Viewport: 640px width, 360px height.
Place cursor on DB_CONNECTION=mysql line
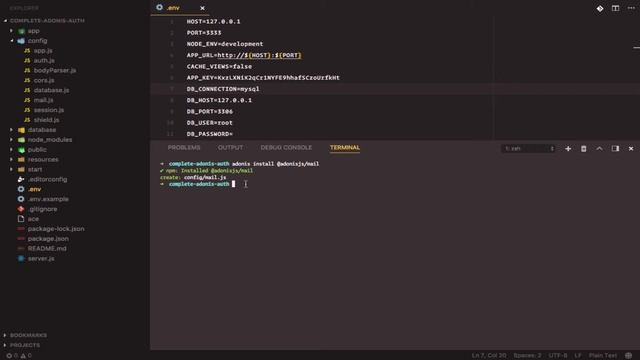click(223, 89)
